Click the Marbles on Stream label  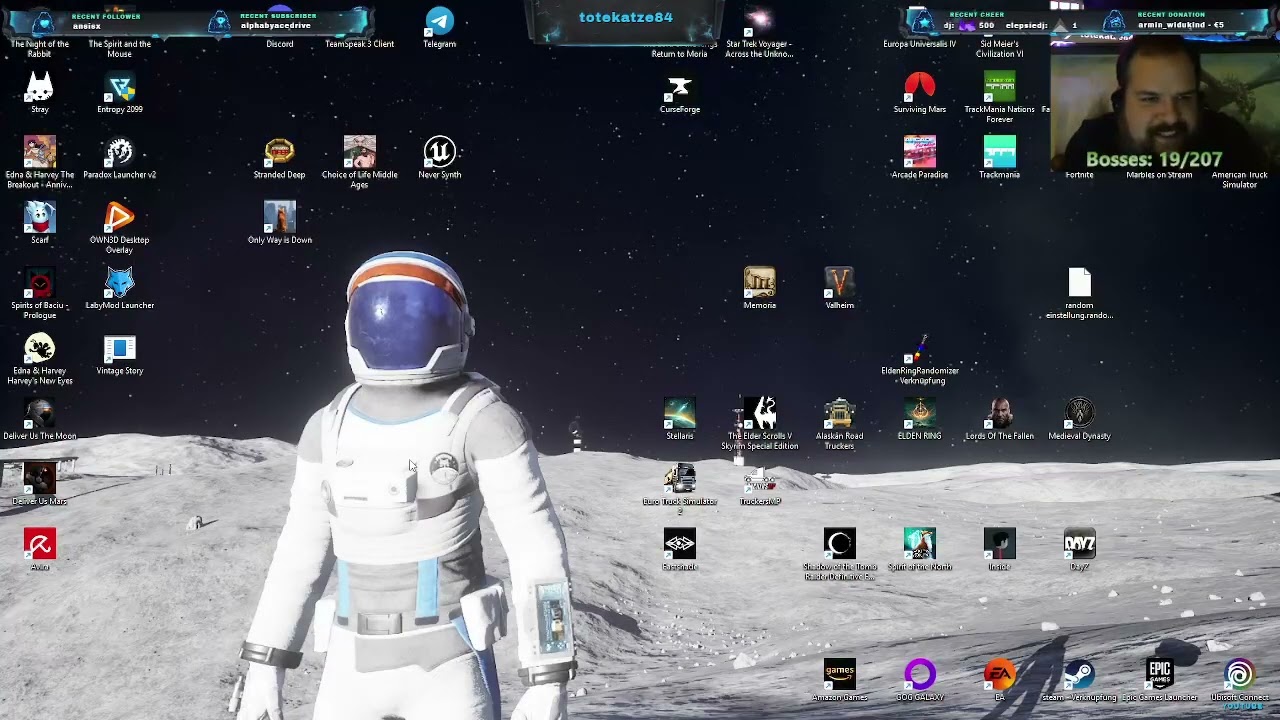pyautogui.click(x=1160, y=175)
